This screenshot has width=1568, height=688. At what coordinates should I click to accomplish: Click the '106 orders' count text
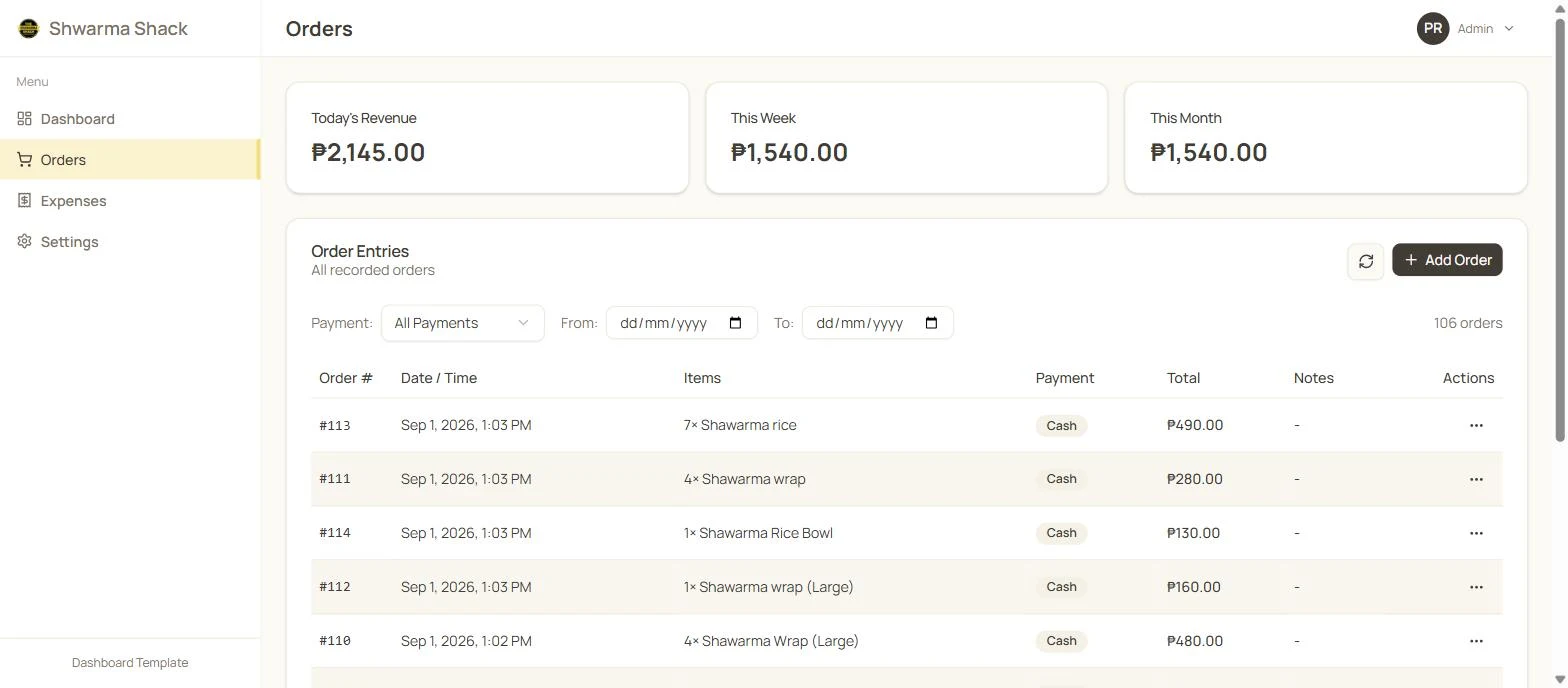tap(1468, 323)
